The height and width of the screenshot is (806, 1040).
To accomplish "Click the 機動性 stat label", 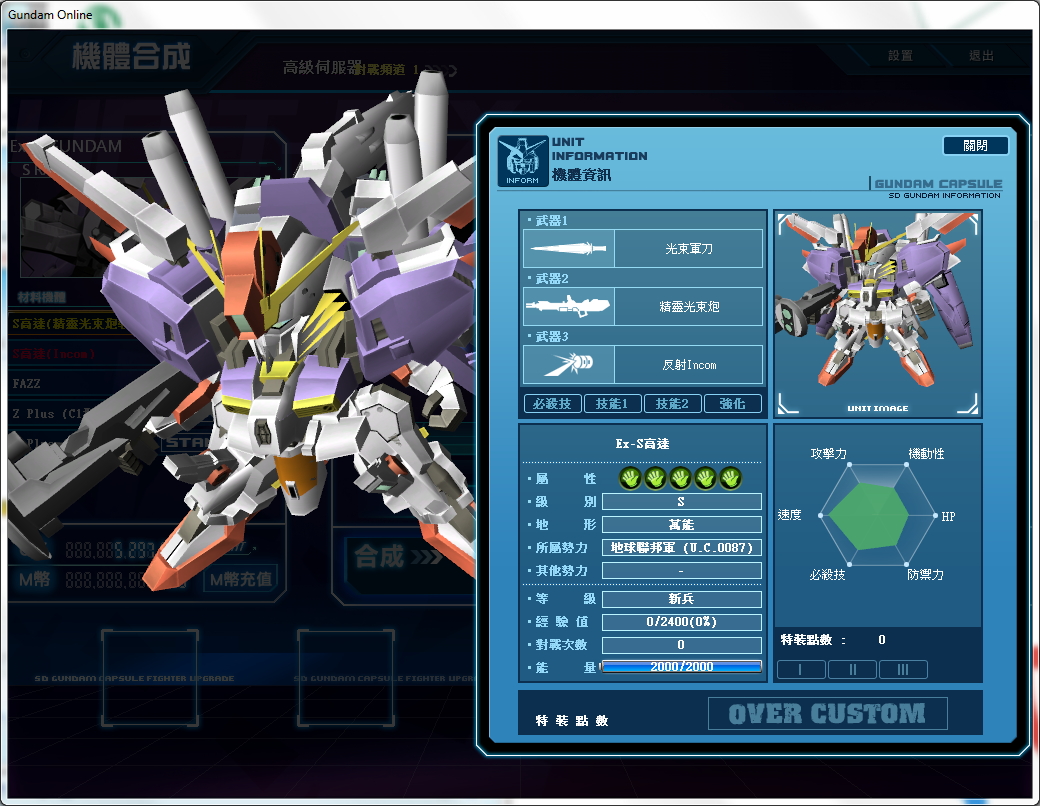I will pyautogui.click(x=926, y=454).
